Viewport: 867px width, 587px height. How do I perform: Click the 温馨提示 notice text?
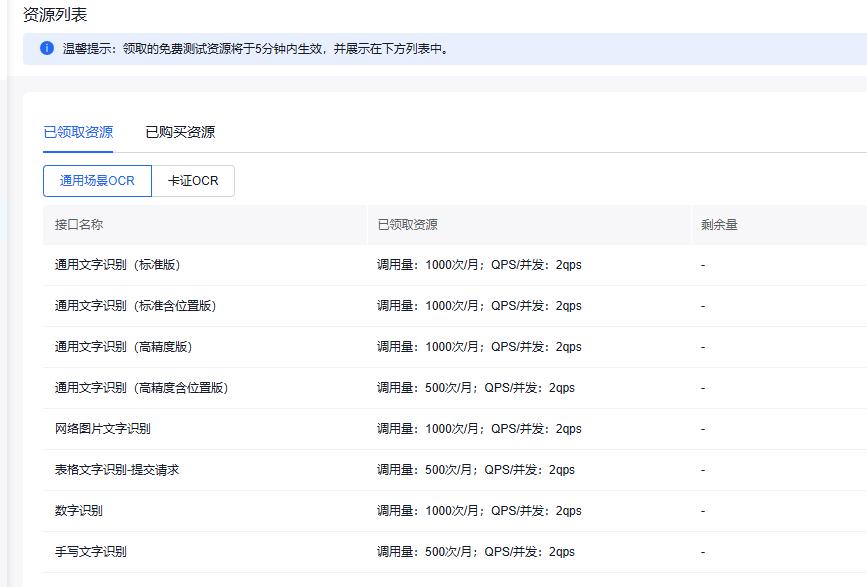[x=255, y=49]
